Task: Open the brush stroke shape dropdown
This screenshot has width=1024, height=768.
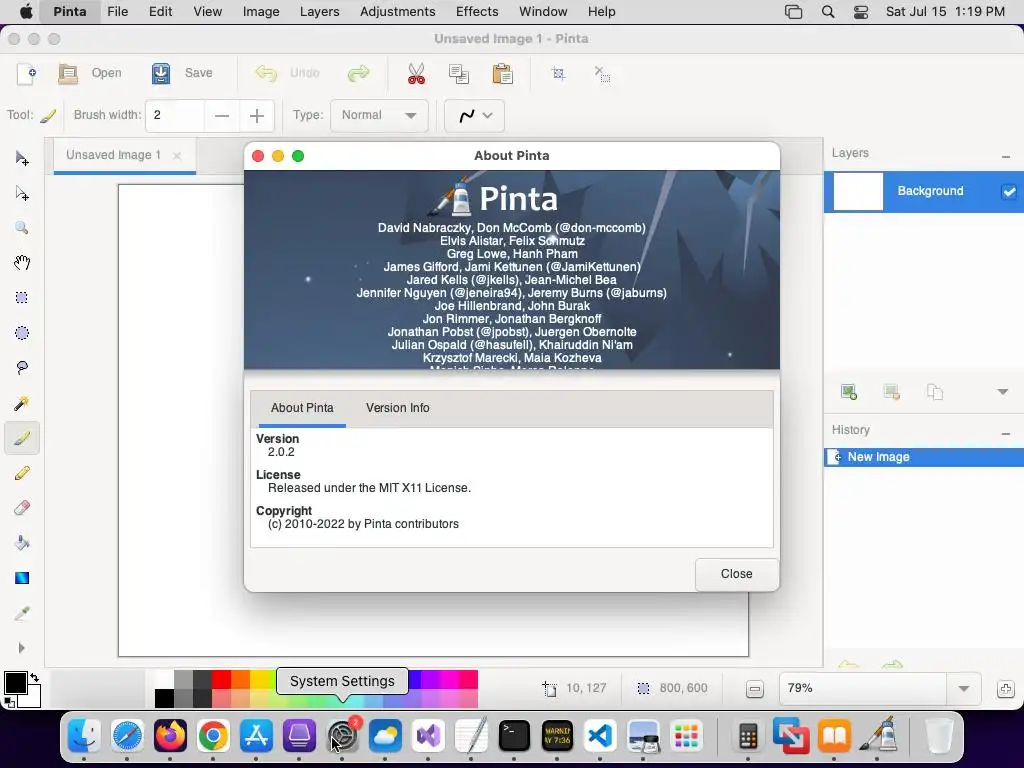Action: coord(474,116)
